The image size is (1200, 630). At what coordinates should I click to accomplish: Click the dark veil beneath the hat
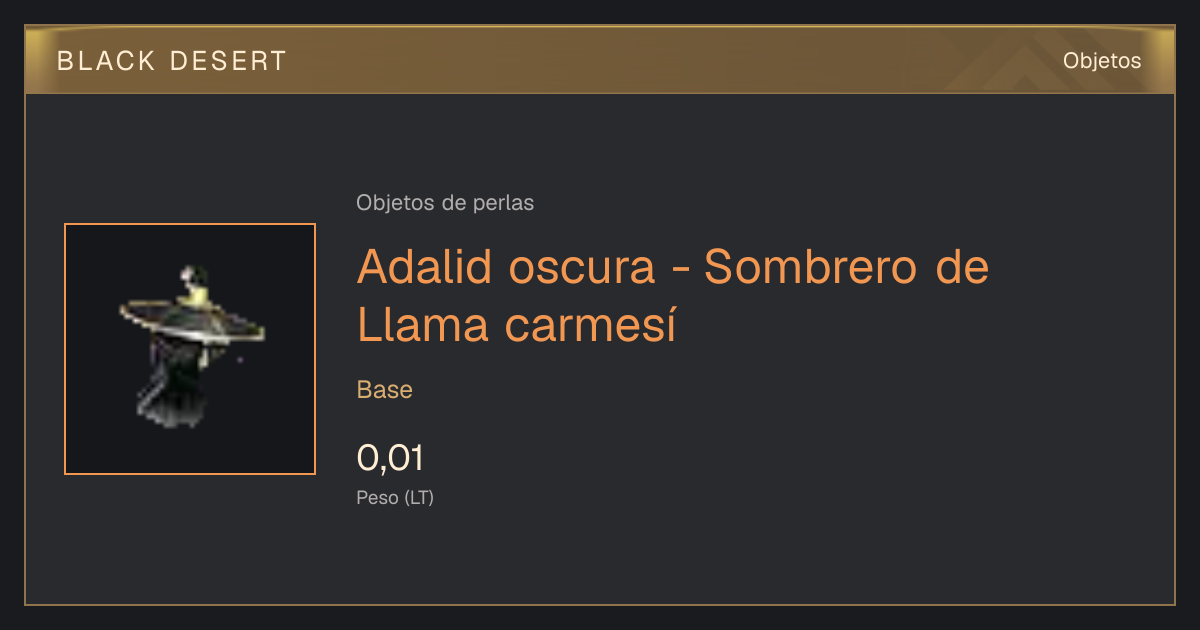click(x=182, y=385)
